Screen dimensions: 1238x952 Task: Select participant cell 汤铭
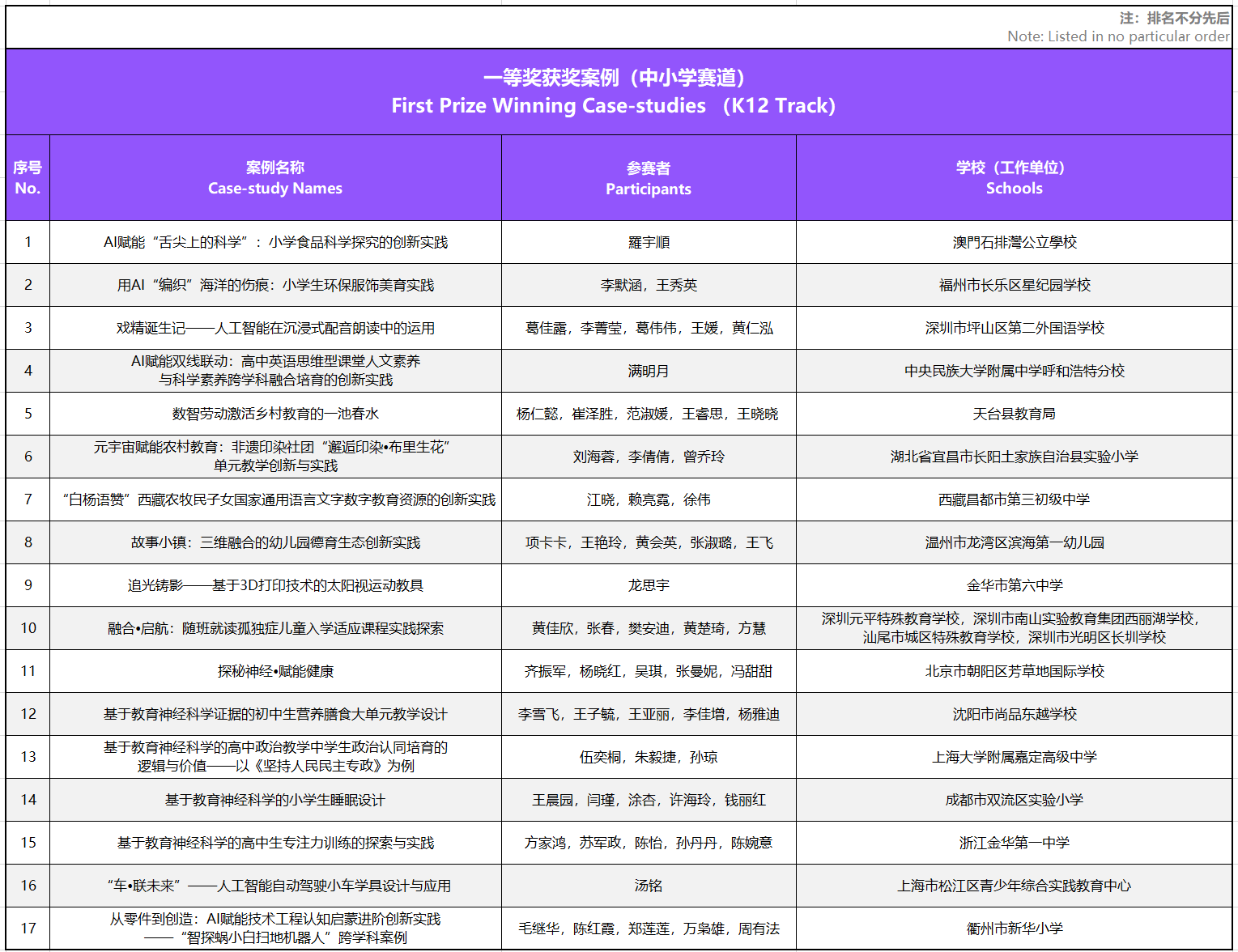point(649,886)
